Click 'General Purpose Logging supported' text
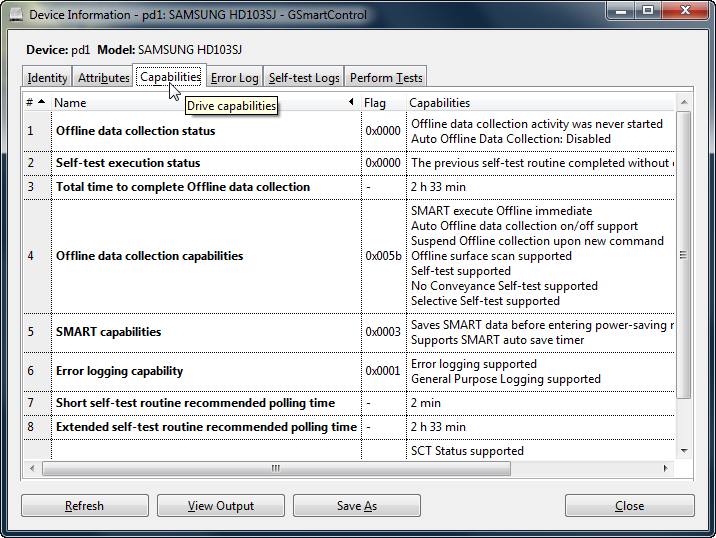 tap(505, 379)
